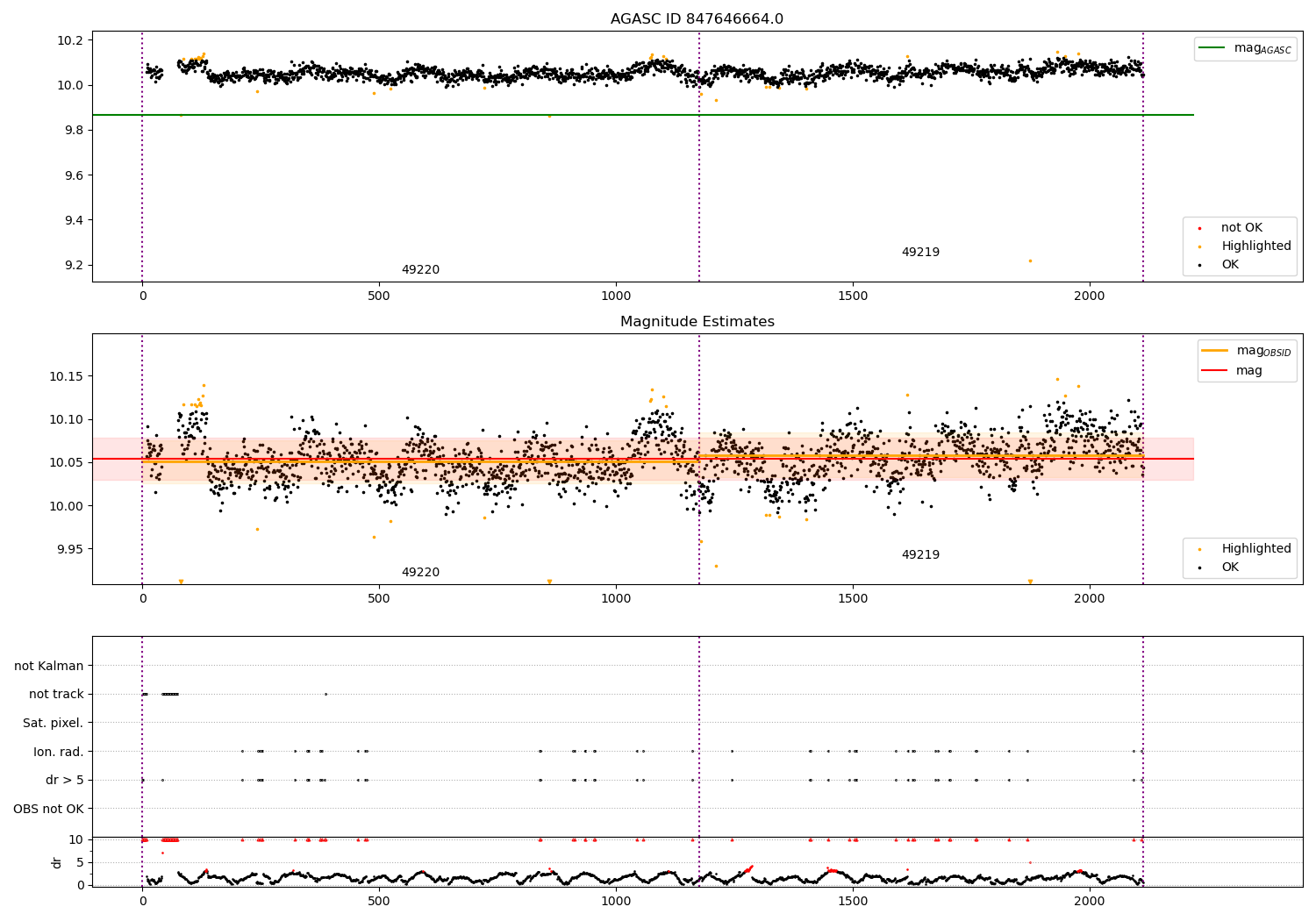Click the '1500' x-axis tick under Magnitude Estimates panel

[x=853, y=599]
